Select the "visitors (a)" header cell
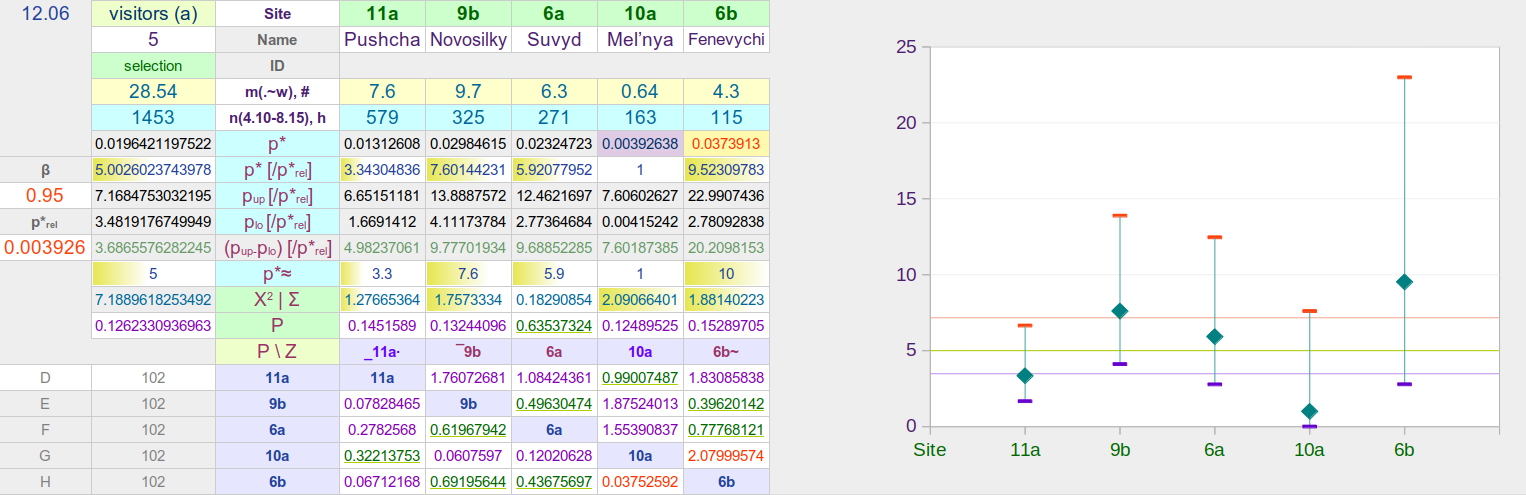This screenshot has height=495, width=1526. coord(153,14)
